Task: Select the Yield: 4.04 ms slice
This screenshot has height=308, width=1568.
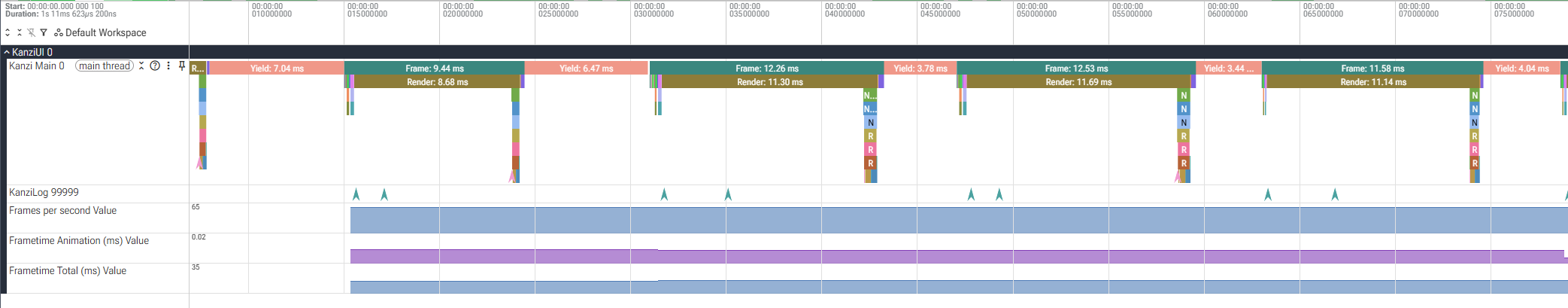Action: 1521,68
